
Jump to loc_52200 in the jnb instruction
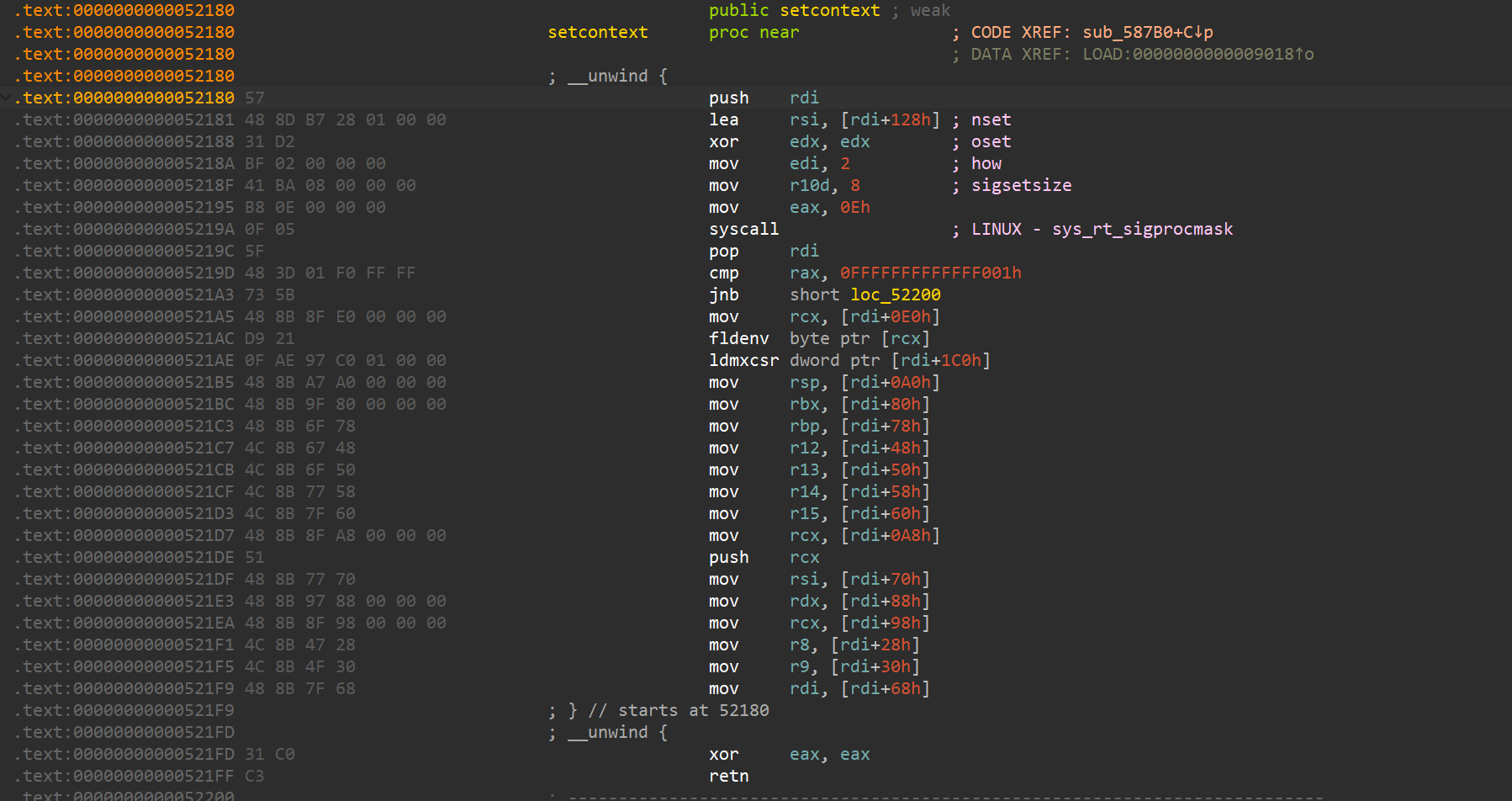tap(895, 294)
